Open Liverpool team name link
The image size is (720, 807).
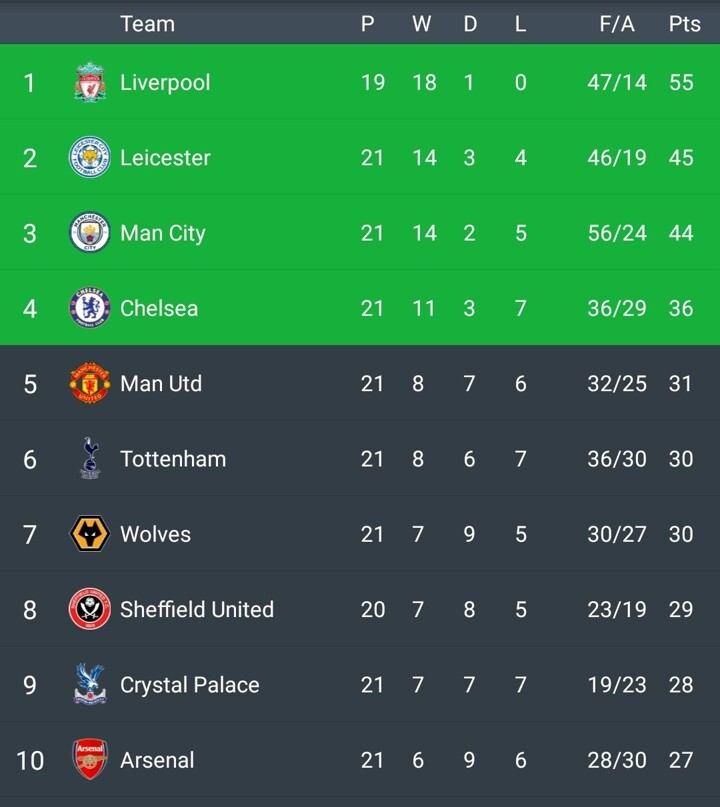165,82
